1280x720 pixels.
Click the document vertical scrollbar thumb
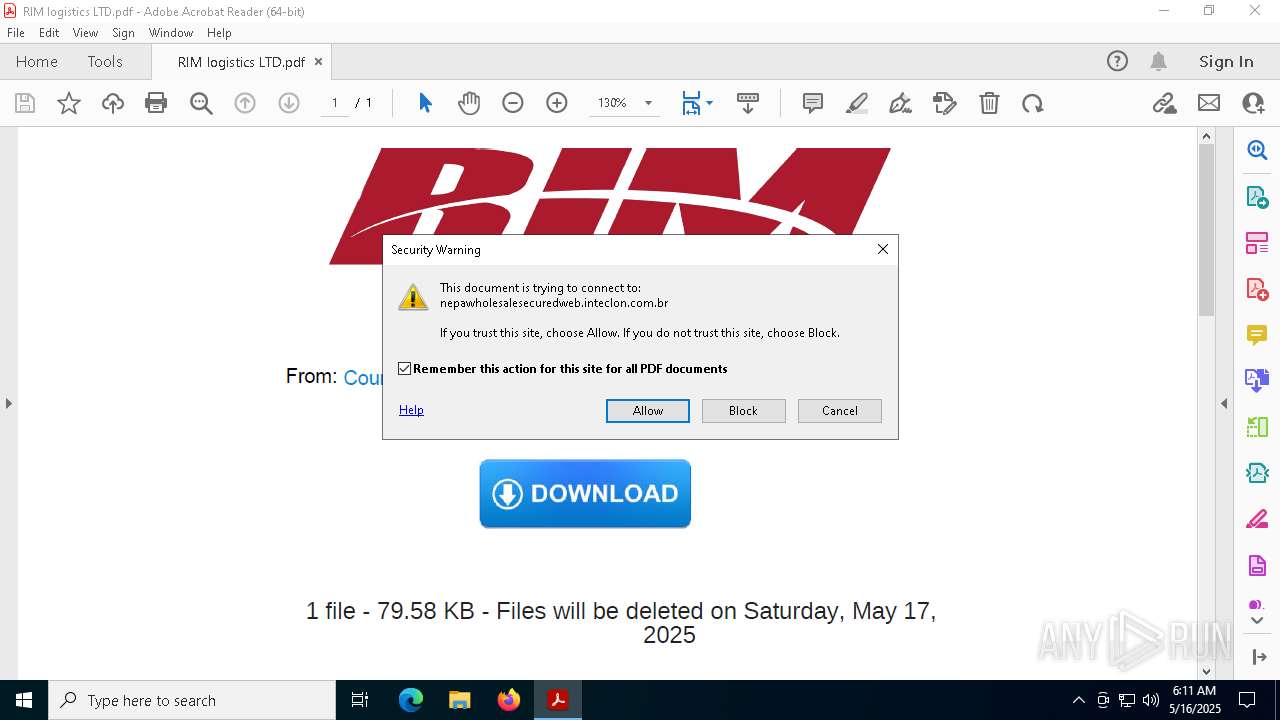1206,230
